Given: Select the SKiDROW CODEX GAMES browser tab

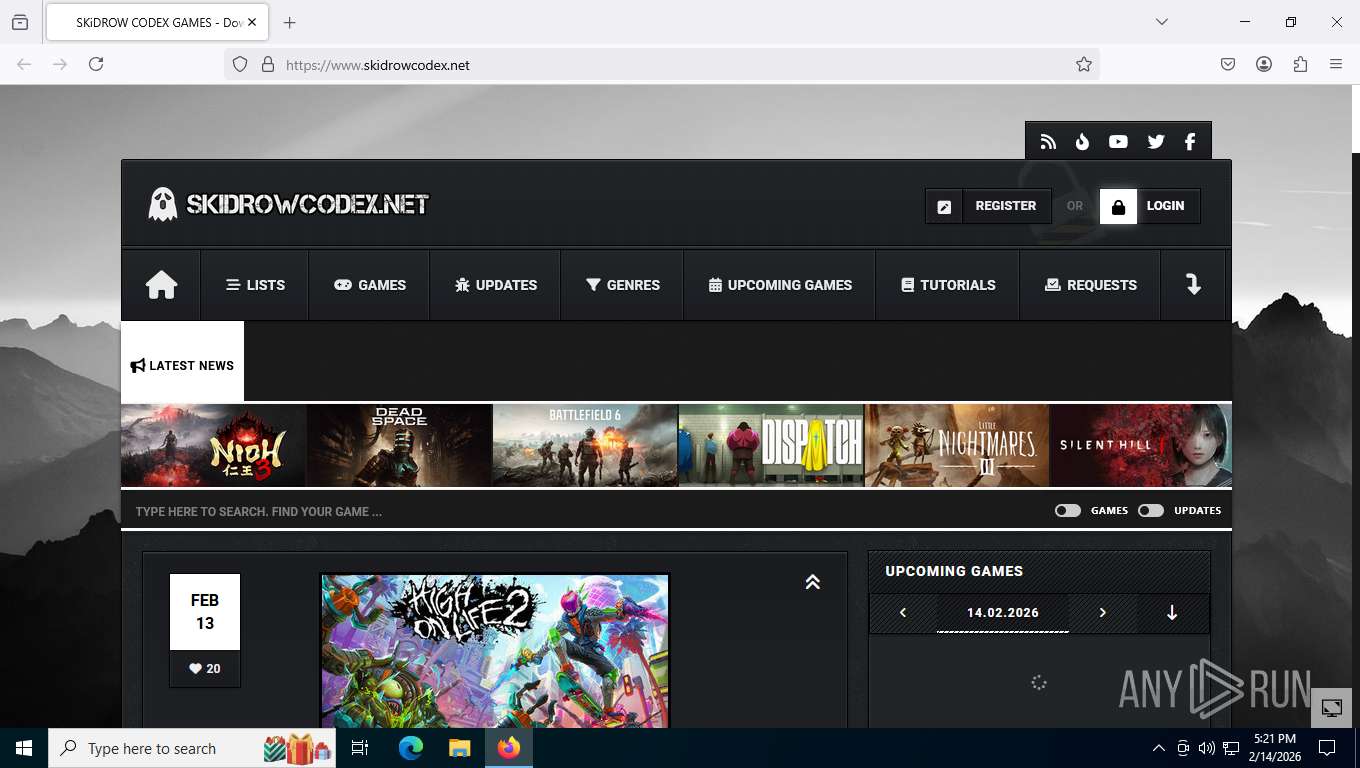Looking at the screenshot, I should tap(155, 22).
